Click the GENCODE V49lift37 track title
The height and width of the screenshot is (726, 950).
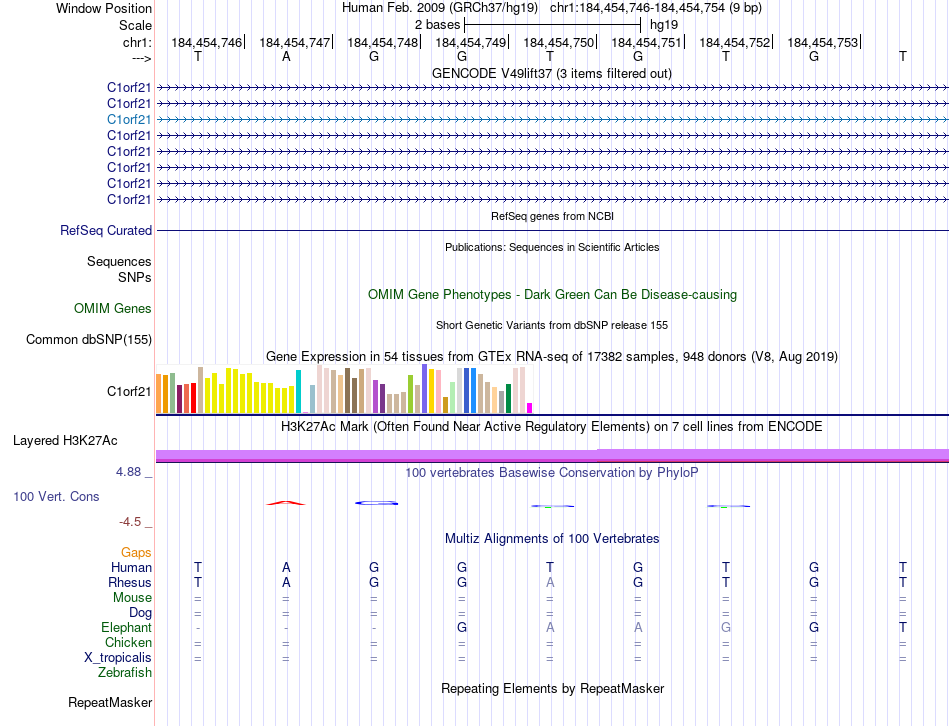552,73
